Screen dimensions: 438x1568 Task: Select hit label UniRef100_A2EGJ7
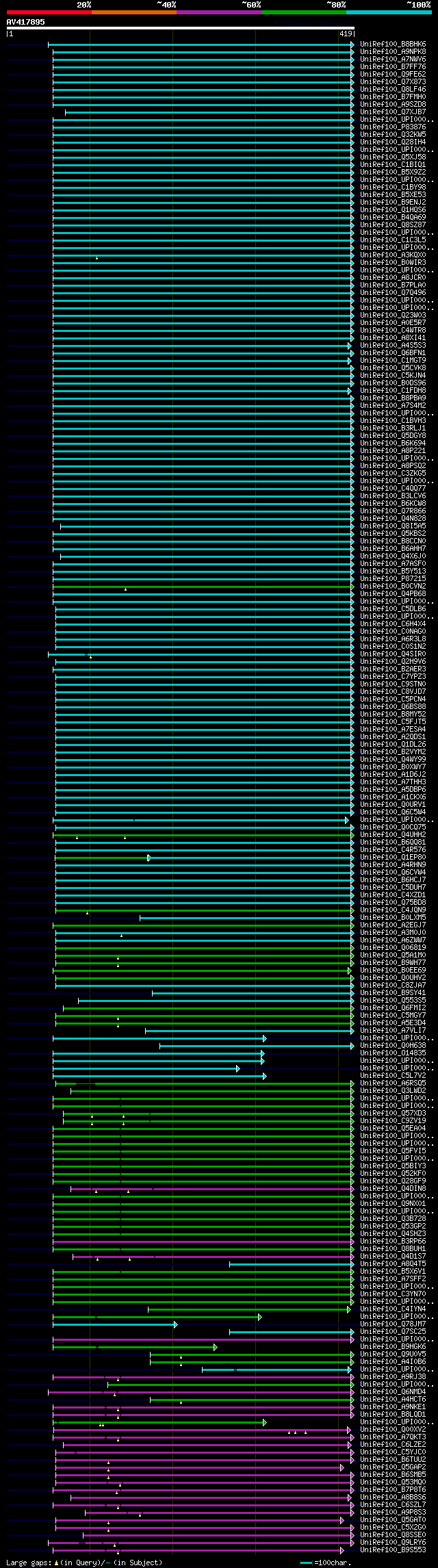[x=393, y=925]
